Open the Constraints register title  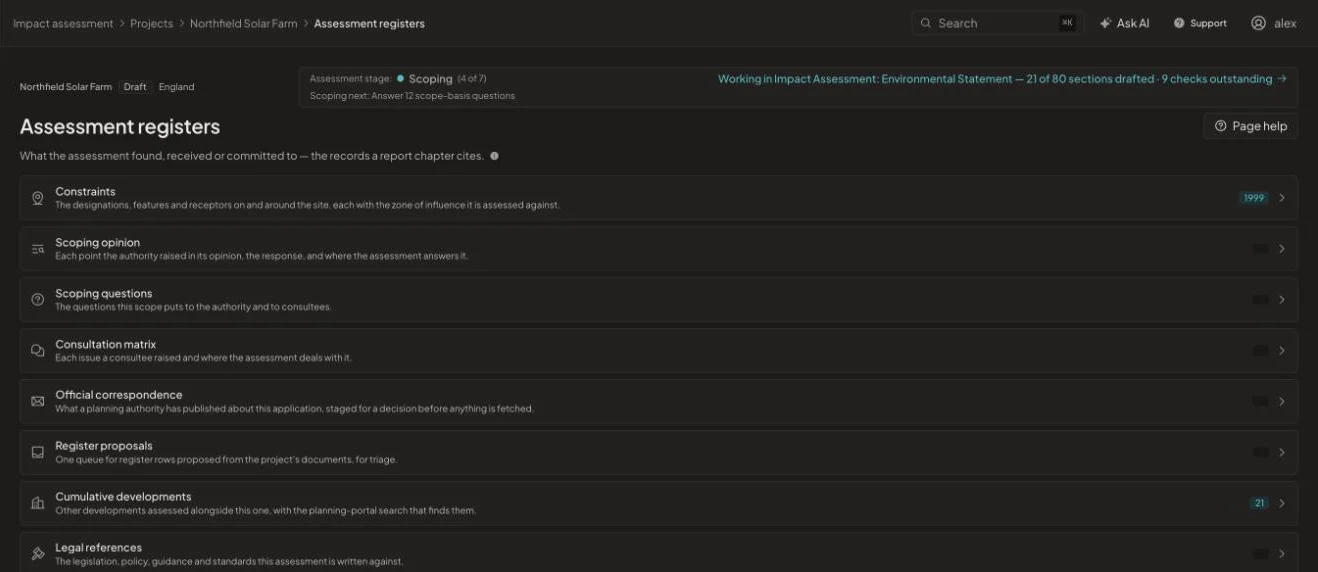coord(85,191)
